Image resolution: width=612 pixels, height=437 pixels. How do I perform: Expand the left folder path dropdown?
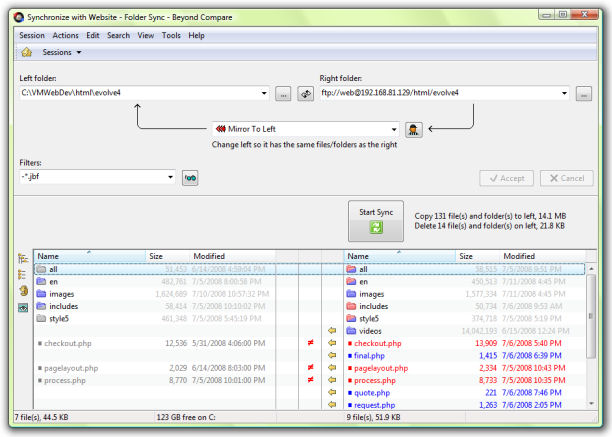264,93
